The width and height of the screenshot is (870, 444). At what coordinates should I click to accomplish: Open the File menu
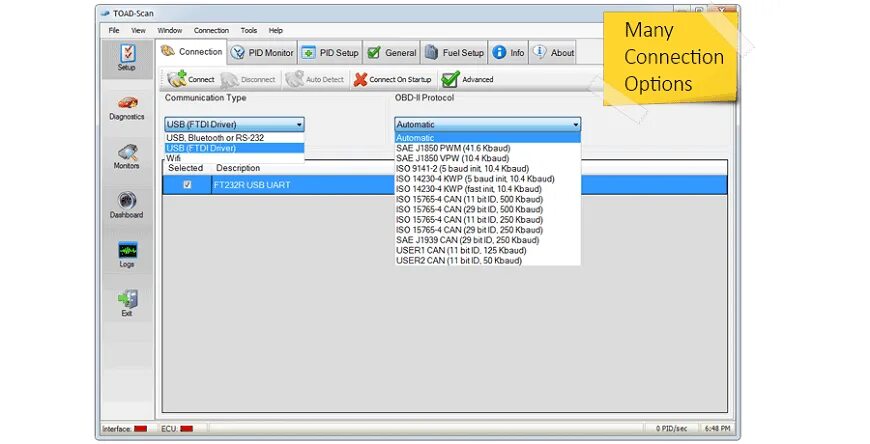pyautogui.click(x=114, y=31)
